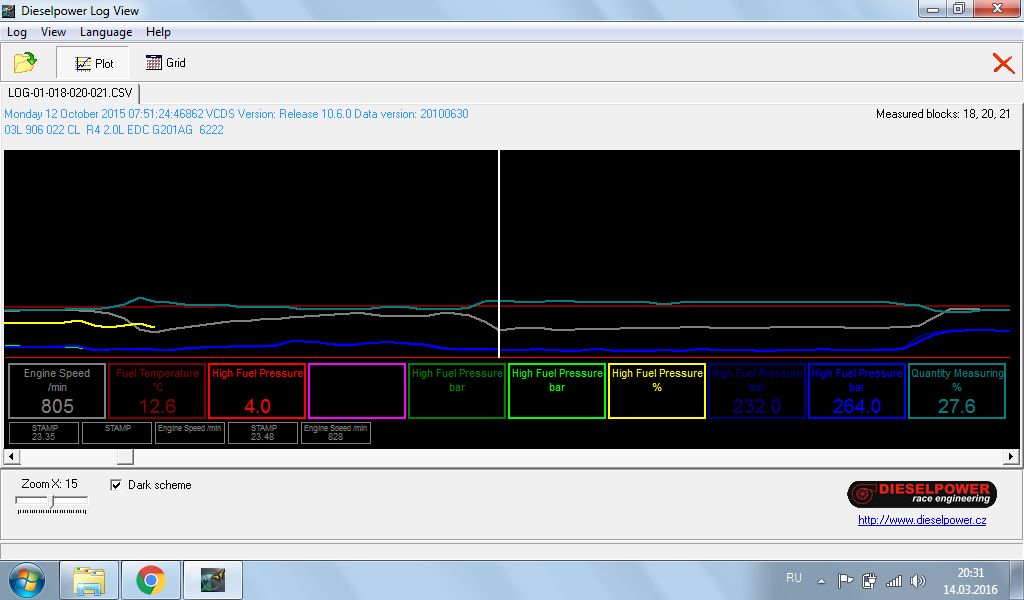Image resolution: width=1024 pixels, height=600 pixels.
Task: Switch to Plot view
Action: (95, 63)
